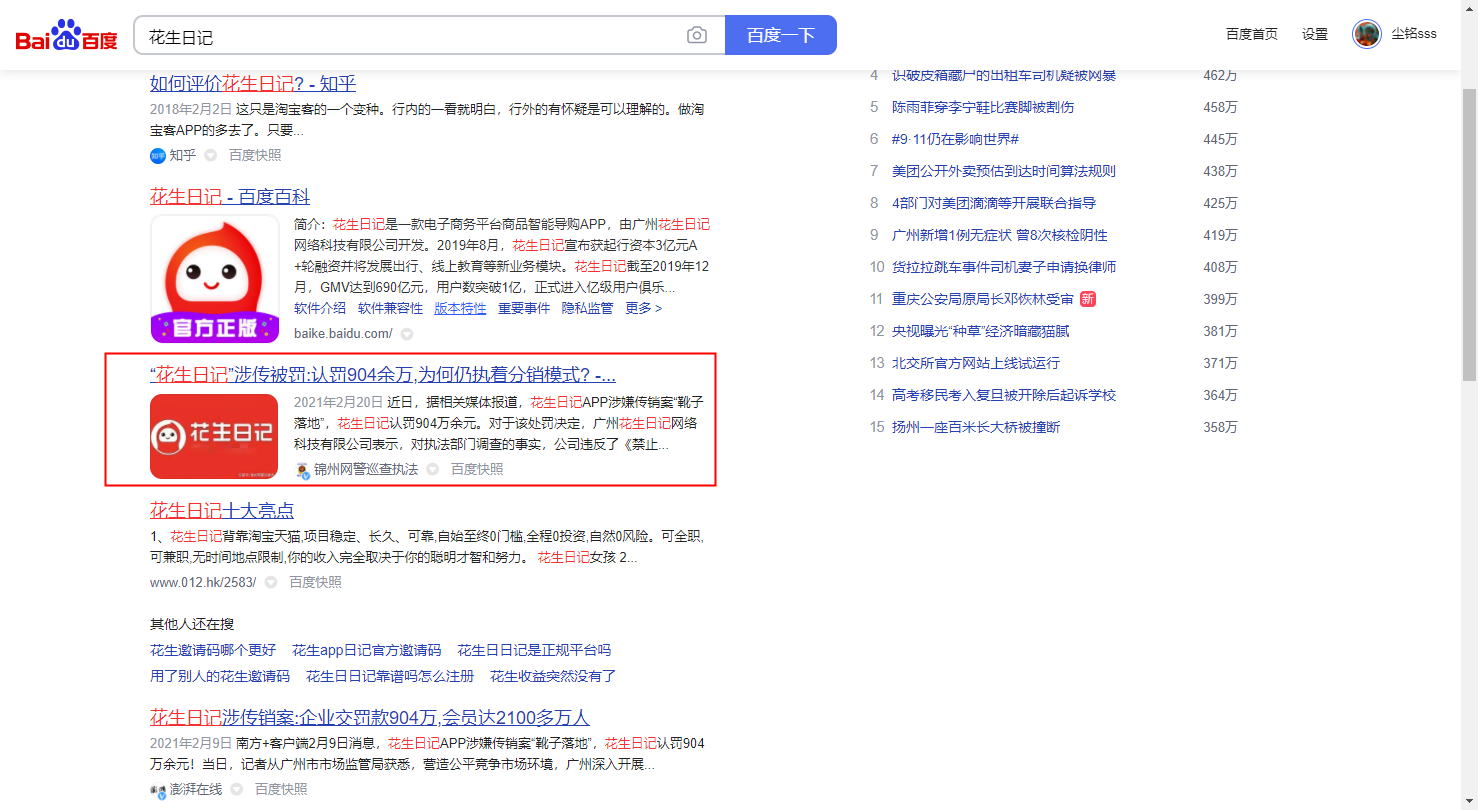The width and height of the screenshot is (1478, 810).
Task: Click the red 新 badge icon
Action: pos(1088,299)
